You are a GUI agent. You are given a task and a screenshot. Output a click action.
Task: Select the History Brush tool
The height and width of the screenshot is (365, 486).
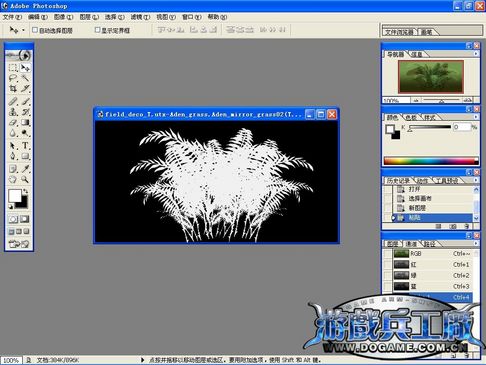25,112
